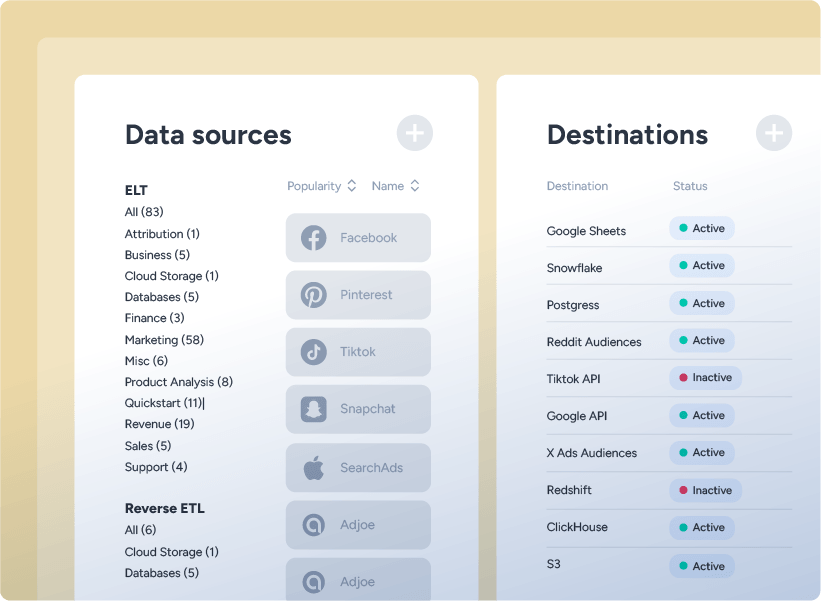Viewport: 821px width, 601px height.
Task: Toggle Tiktok API Inactive status badge
Action: [705, 377]
